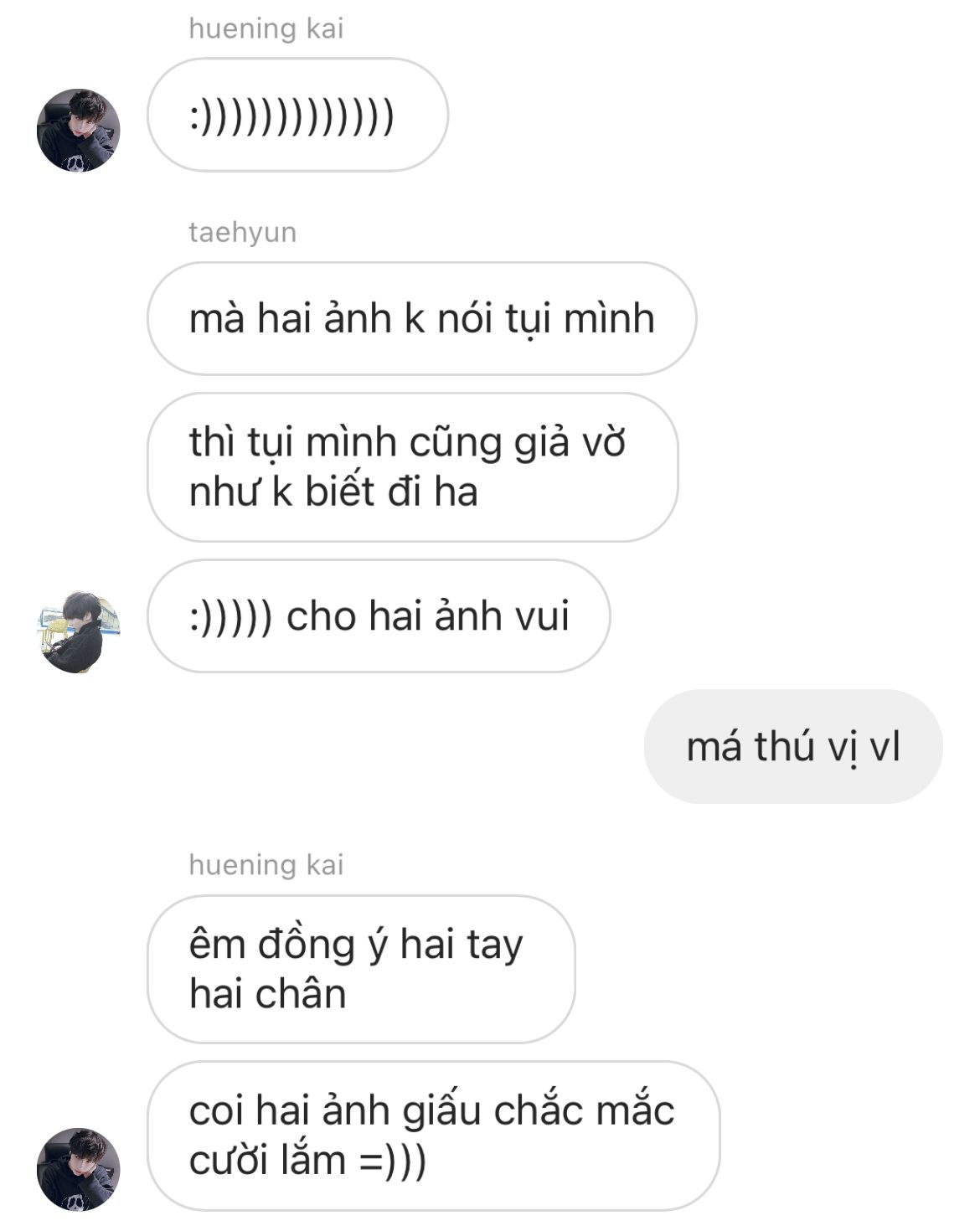The image size is (980, 1231).
Task: Tap the top 'huening kai' sender name
Action: coord(266,28)
